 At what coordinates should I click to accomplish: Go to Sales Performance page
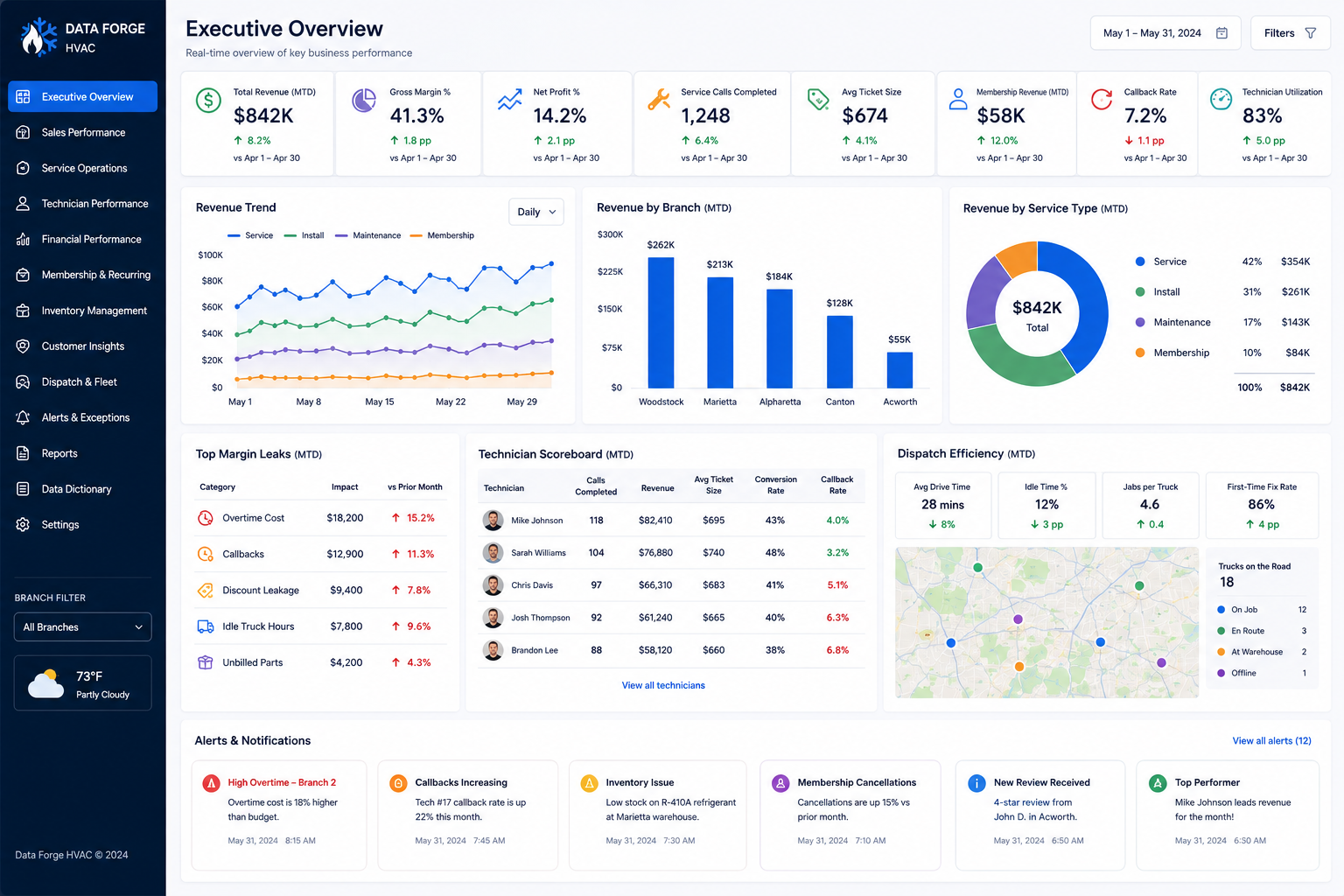pyautogui.click(x=83, y=132)
